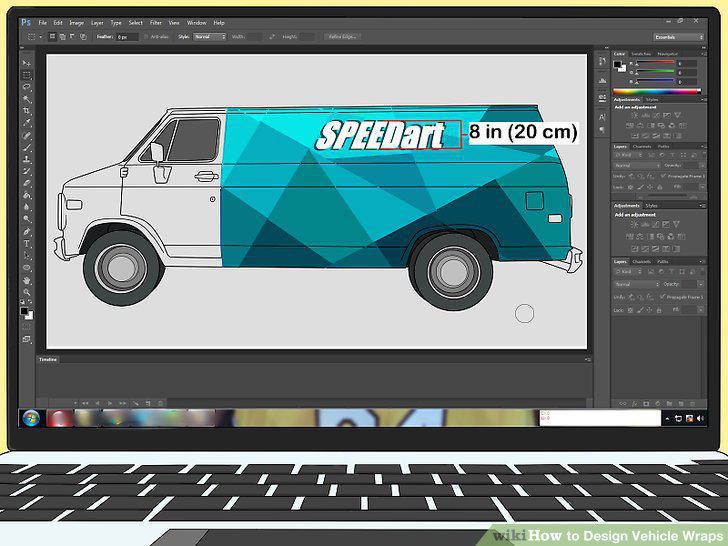Toggle lock all in upper Layers panel
728x546 pixels.
[660, 187]
